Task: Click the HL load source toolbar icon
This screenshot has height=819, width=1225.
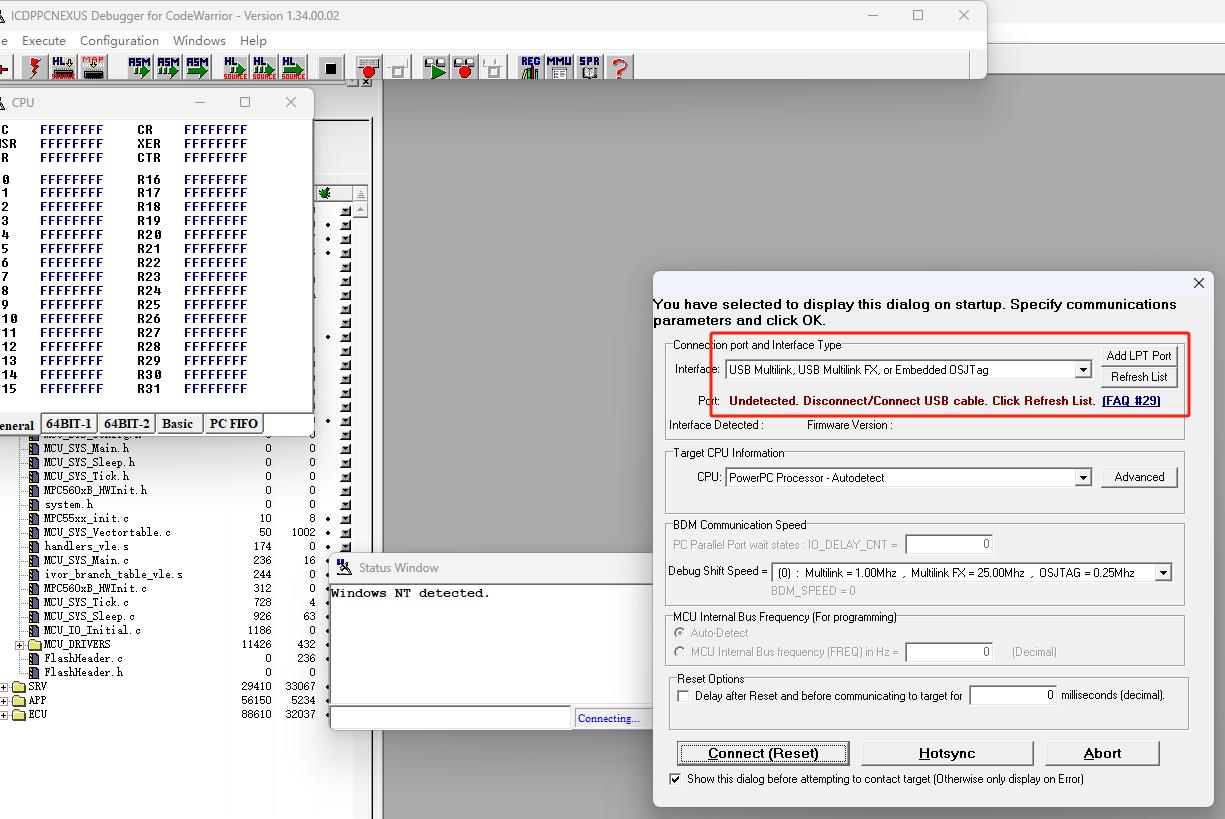Action: pyautogui.click(x=63, y=68)
